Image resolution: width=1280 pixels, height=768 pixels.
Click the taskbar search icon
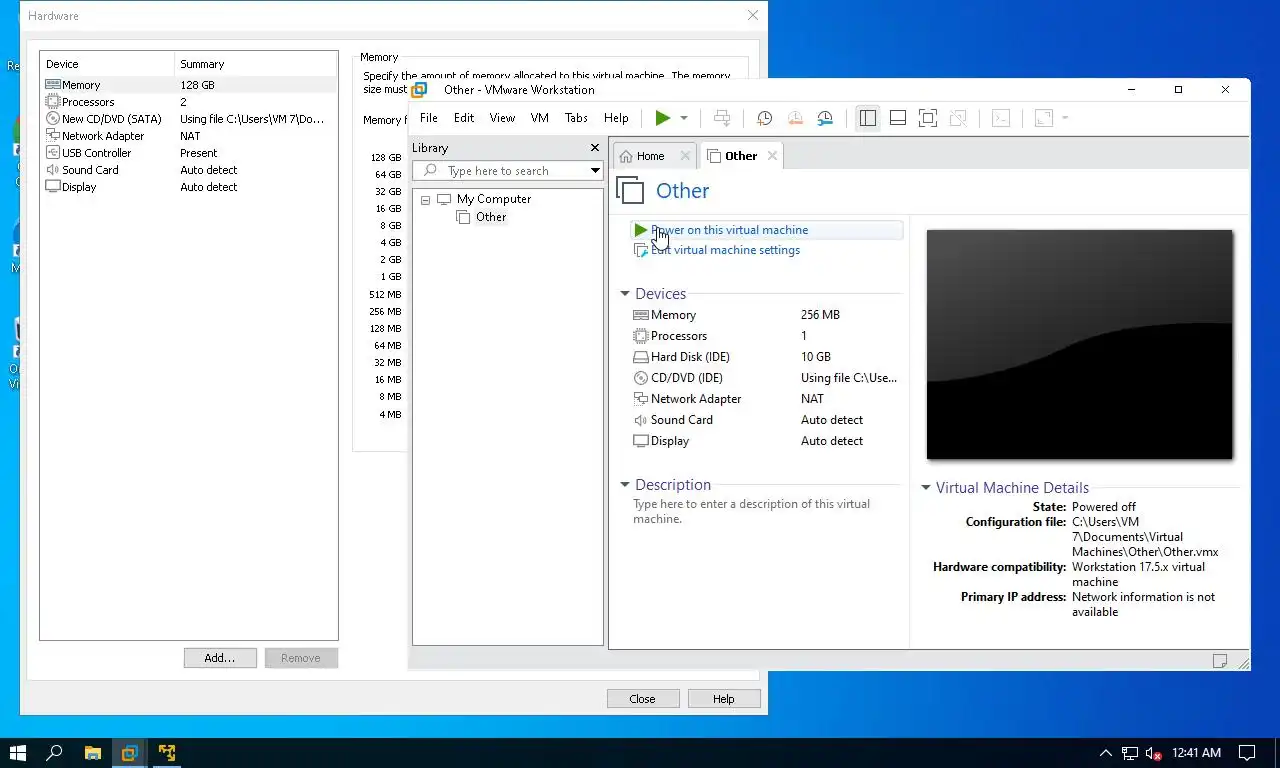click(x=55, y=753)
